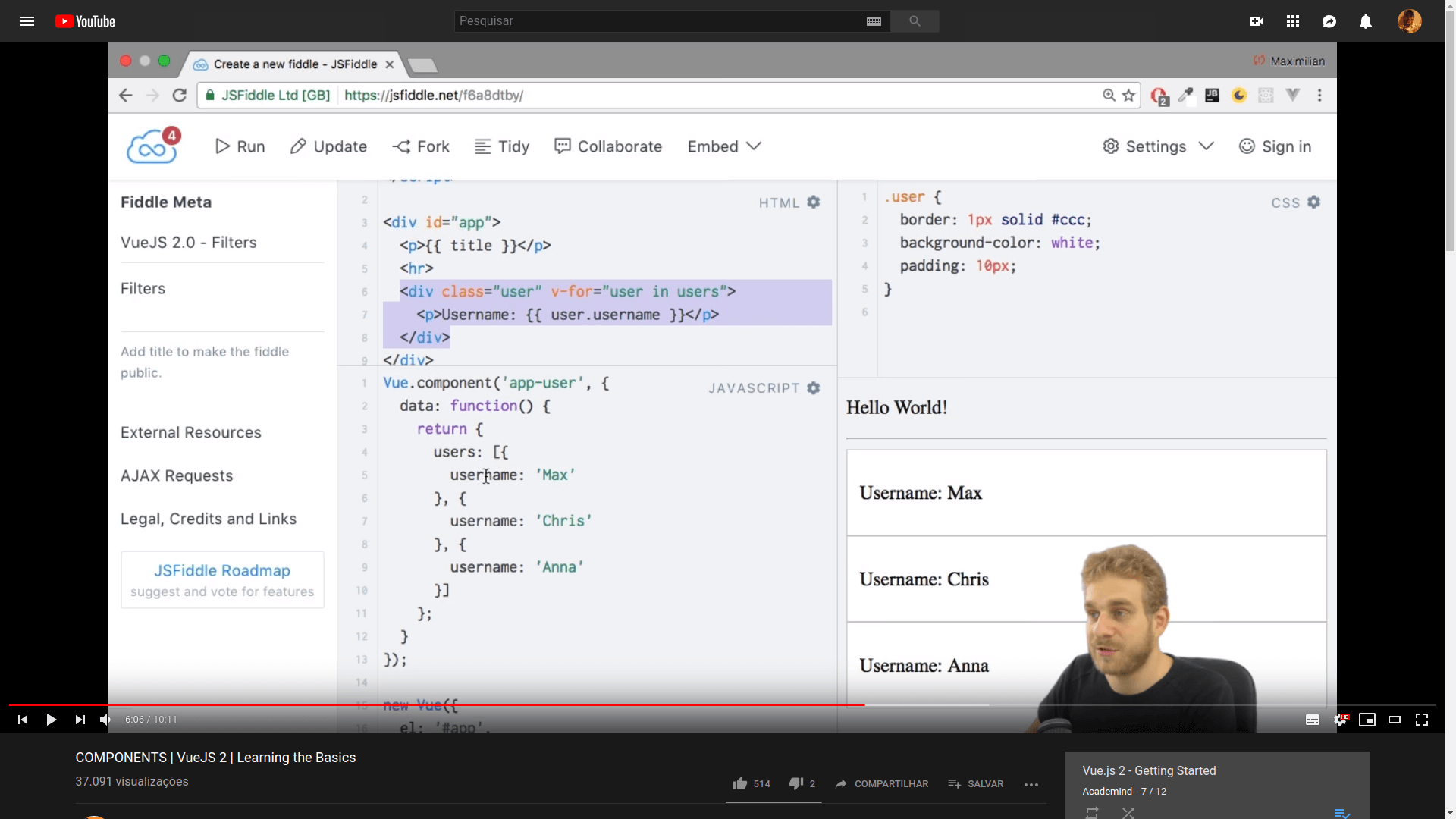
Task: Open YouTube hamburger guide menu
Action: pyautogui.click(x=27, y=21)
